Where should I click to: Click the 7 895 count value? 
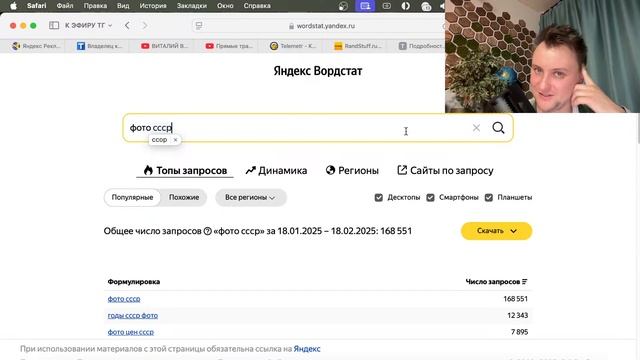click(x=519, y=332)
